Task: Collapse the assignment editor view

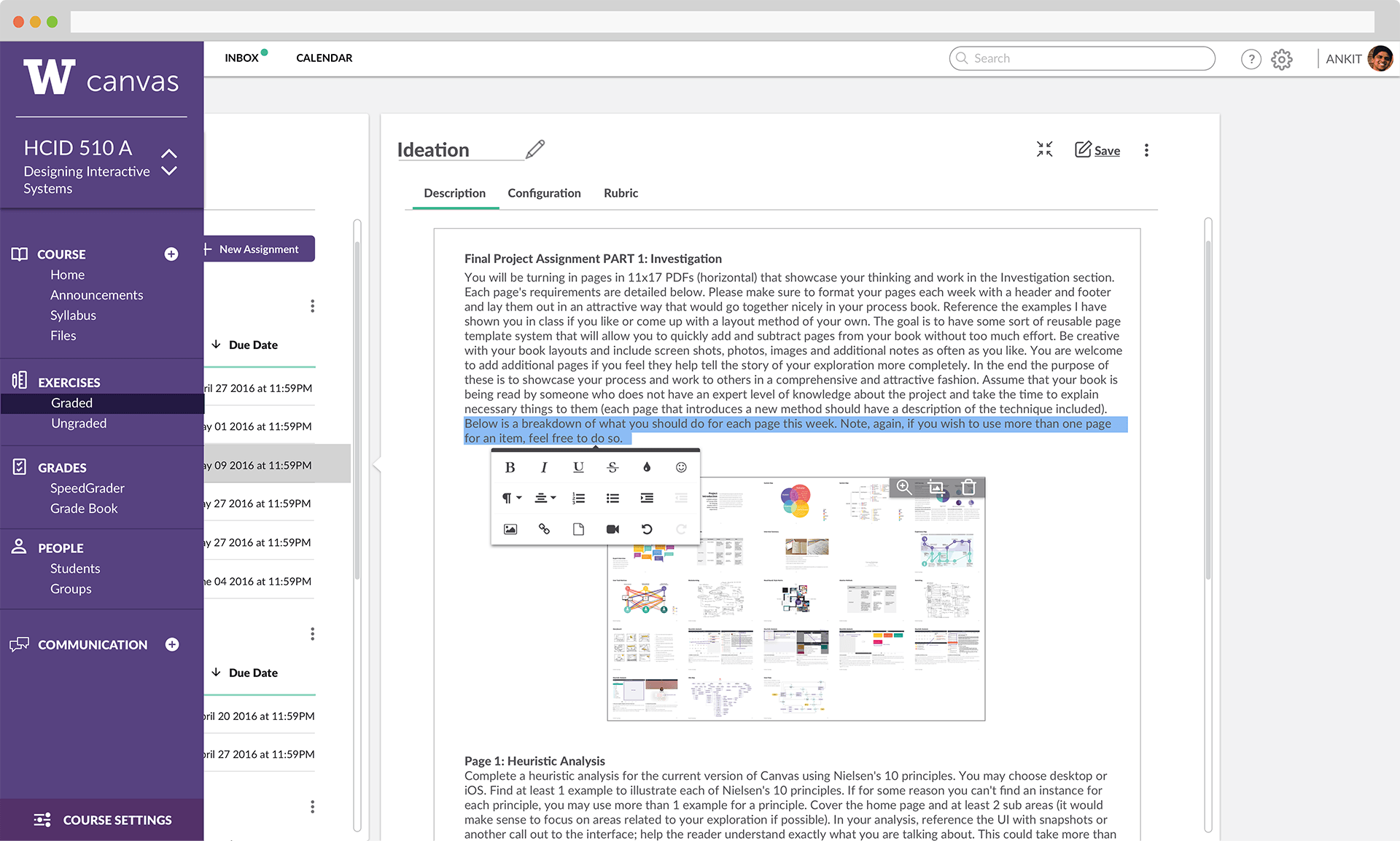Action: coord(1045,149)
